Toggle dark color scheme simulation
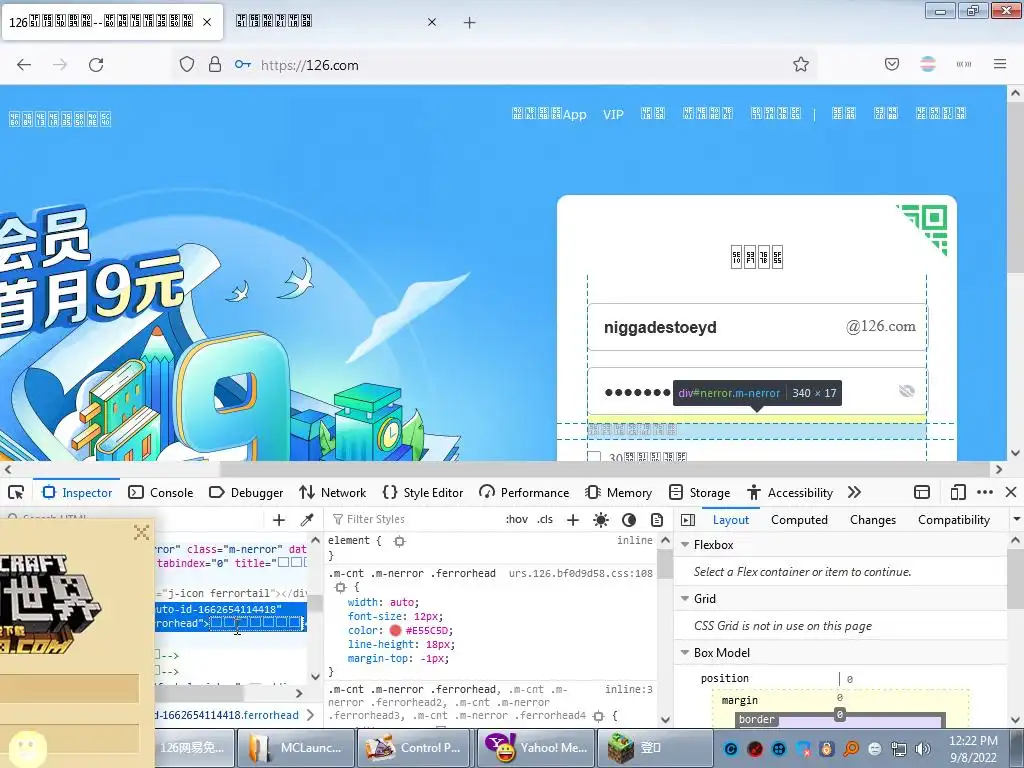The image size is (1024, 768). [629, 520]
